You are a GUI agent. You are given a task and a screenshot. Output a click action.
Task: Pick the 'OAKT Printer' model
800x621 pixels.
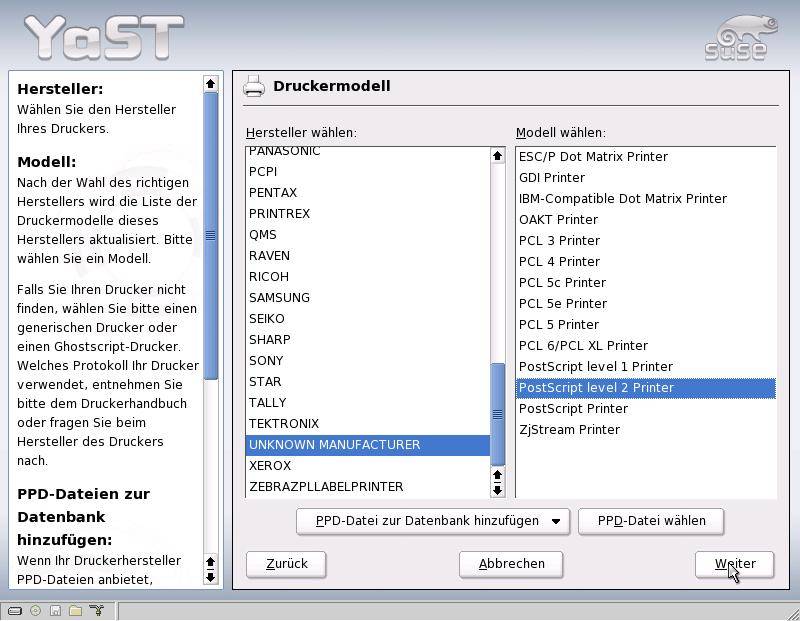645,219
